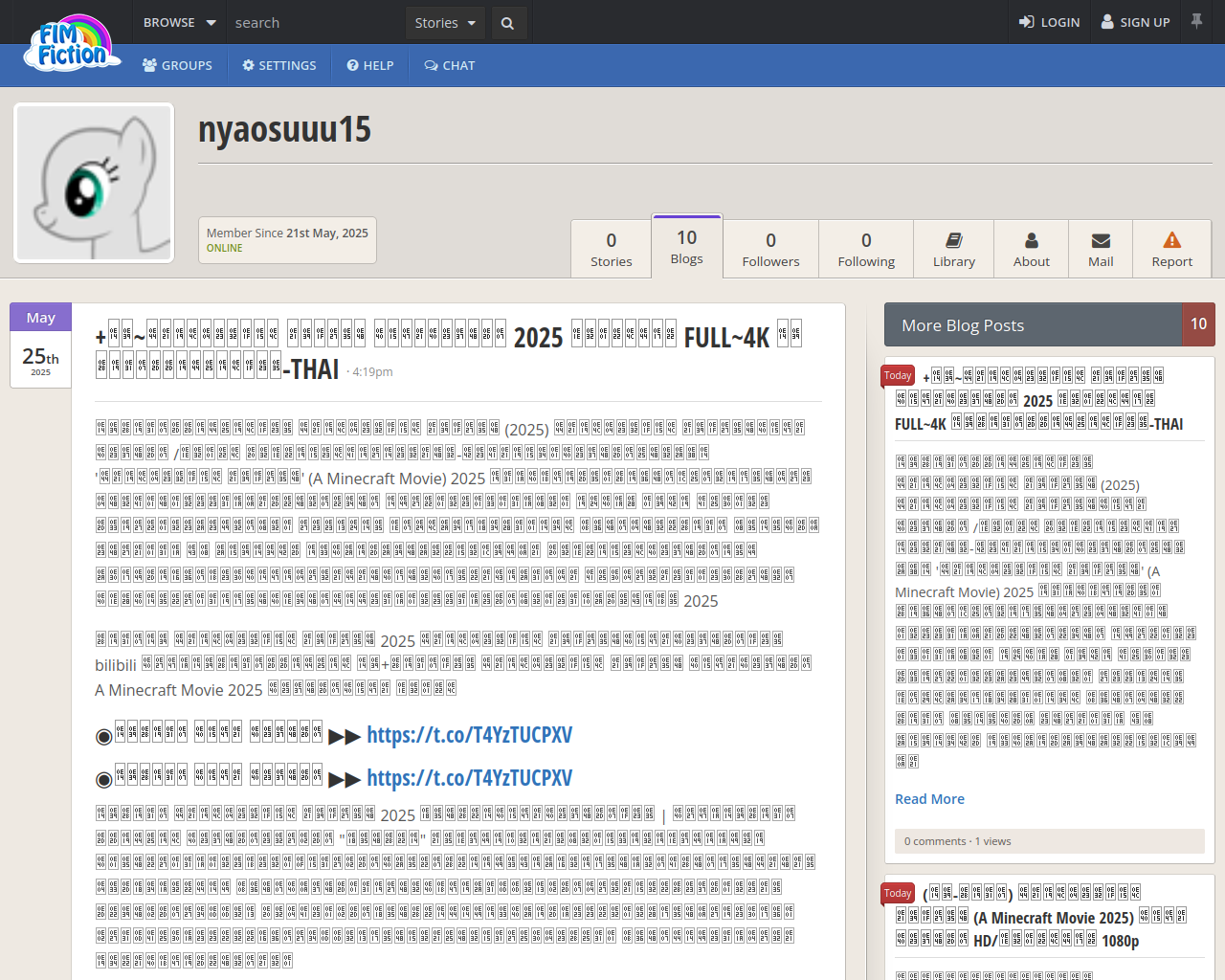The width and height of the screenshot is (1225, 980).
Task: Toggle the pin header icon
Action: pyautogui.click(x=1196, y=21)
